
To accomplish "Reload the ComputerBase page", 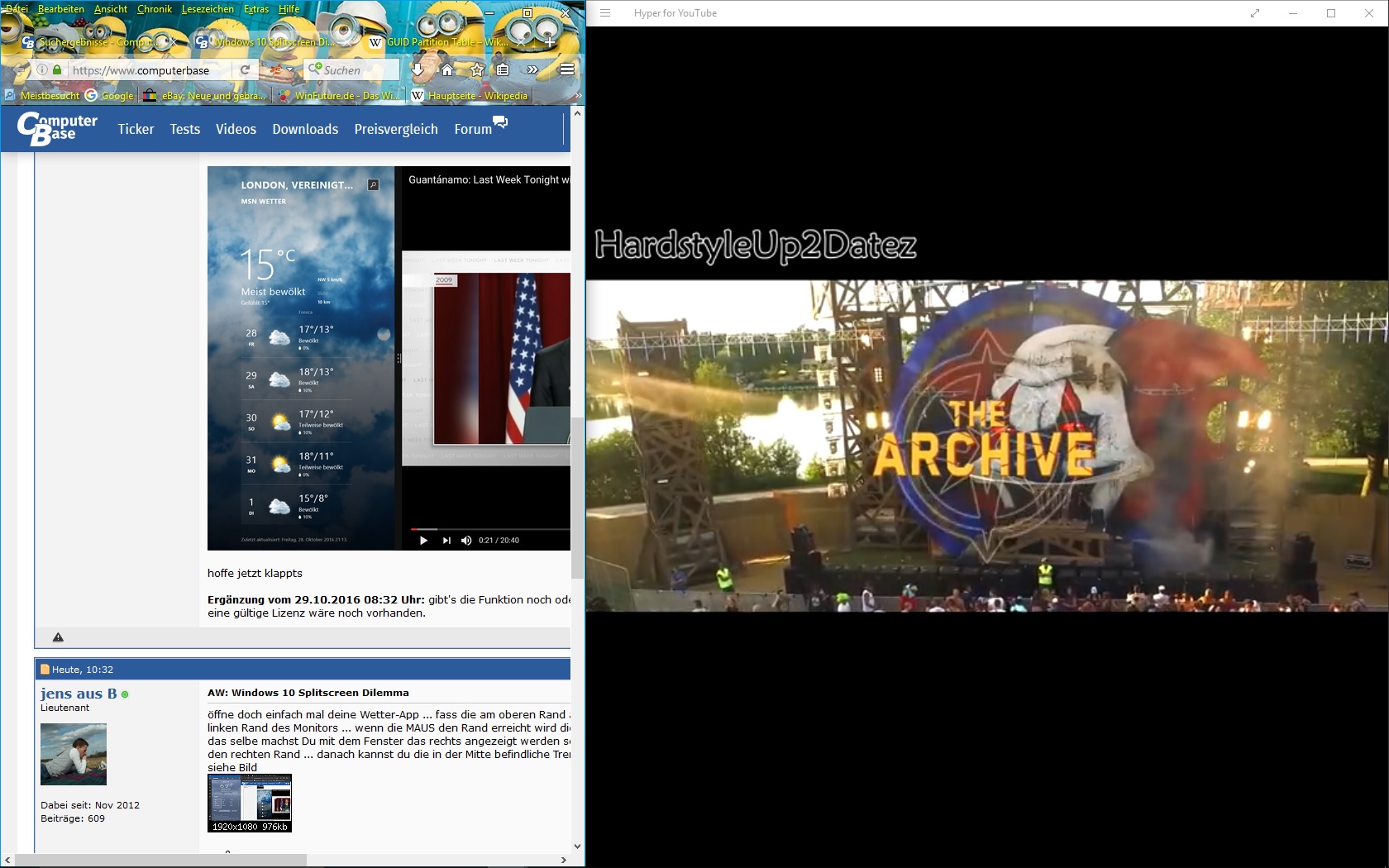I will pyautogui.click(x=245, y=70).
